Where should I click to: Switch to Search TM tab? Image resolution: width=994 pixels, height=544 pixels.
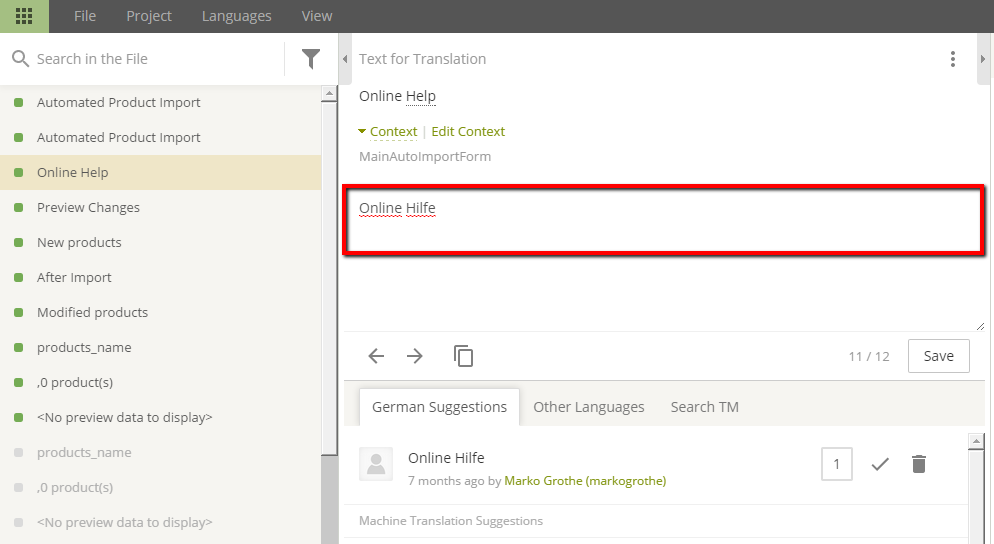click(x=705, y=407)
